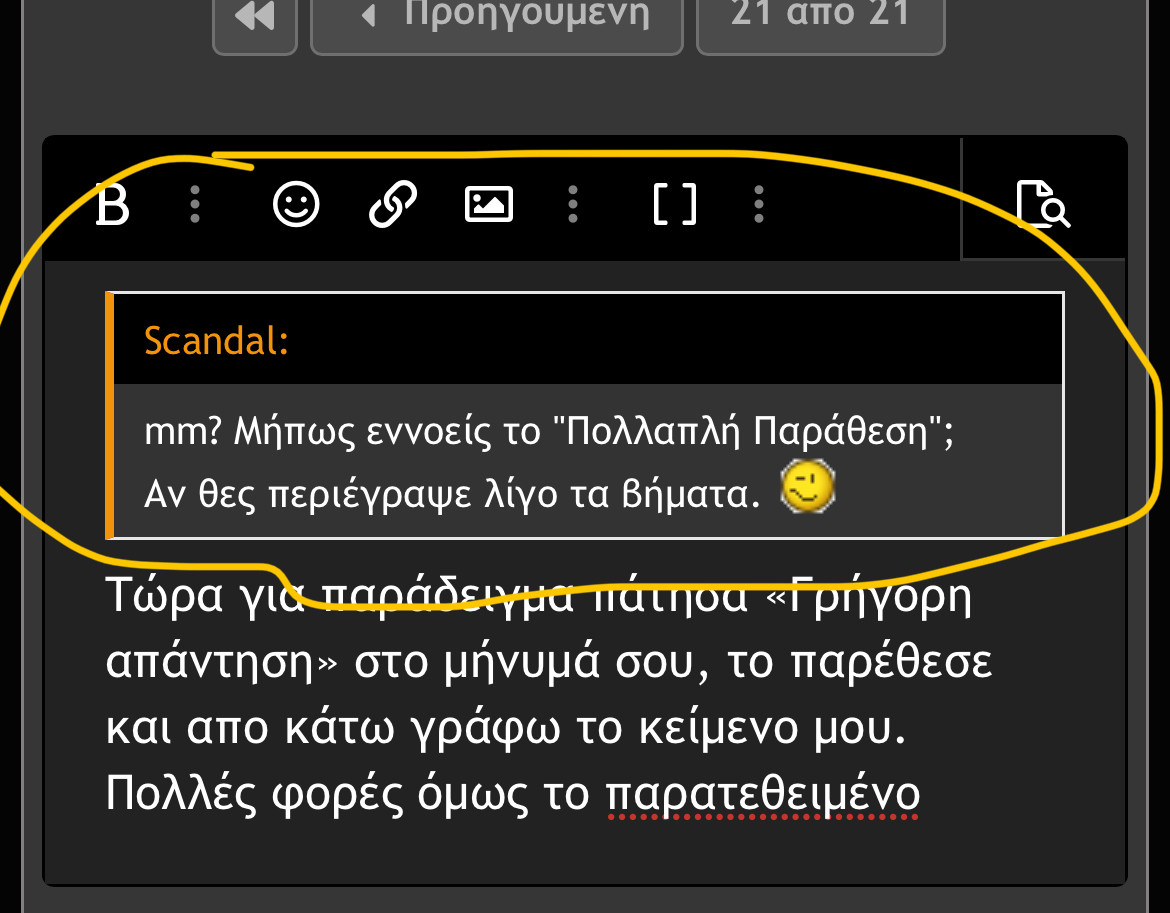Viewport: 1170px width, 913px height.
Task: Expand more options after the image icon
Action: (572, 205)
